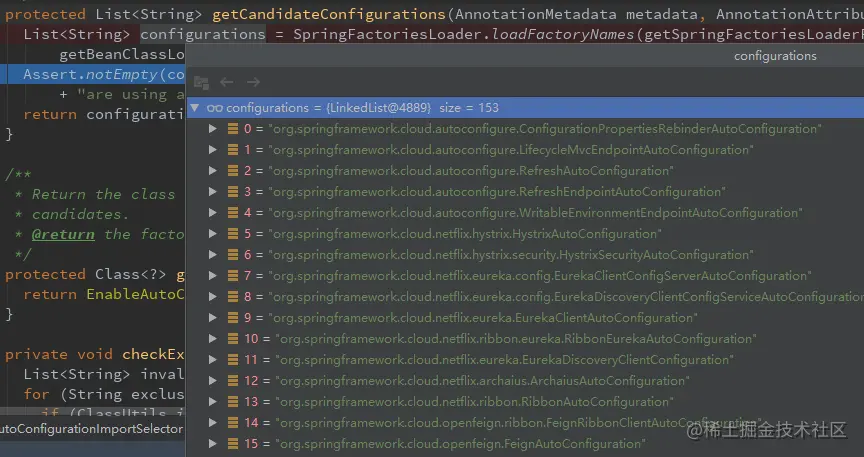Viewport: 864px width, 457px height.
Task: Click getCandidateConfigurations method name in editor
Action: (328, 14)
